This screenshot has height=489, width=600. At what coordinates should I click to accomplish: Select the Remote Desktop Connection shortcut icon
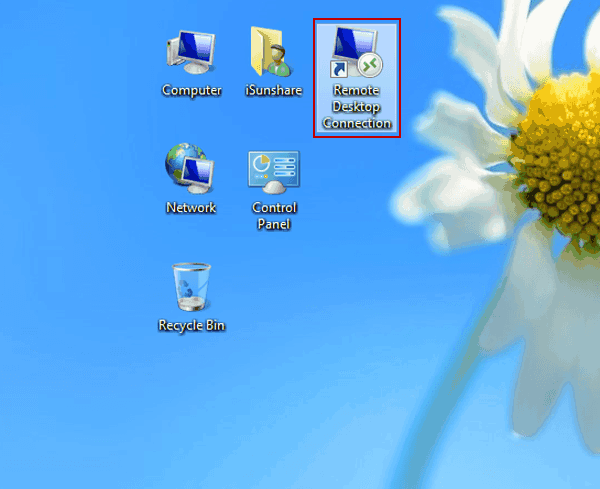(x=357, y=52)
